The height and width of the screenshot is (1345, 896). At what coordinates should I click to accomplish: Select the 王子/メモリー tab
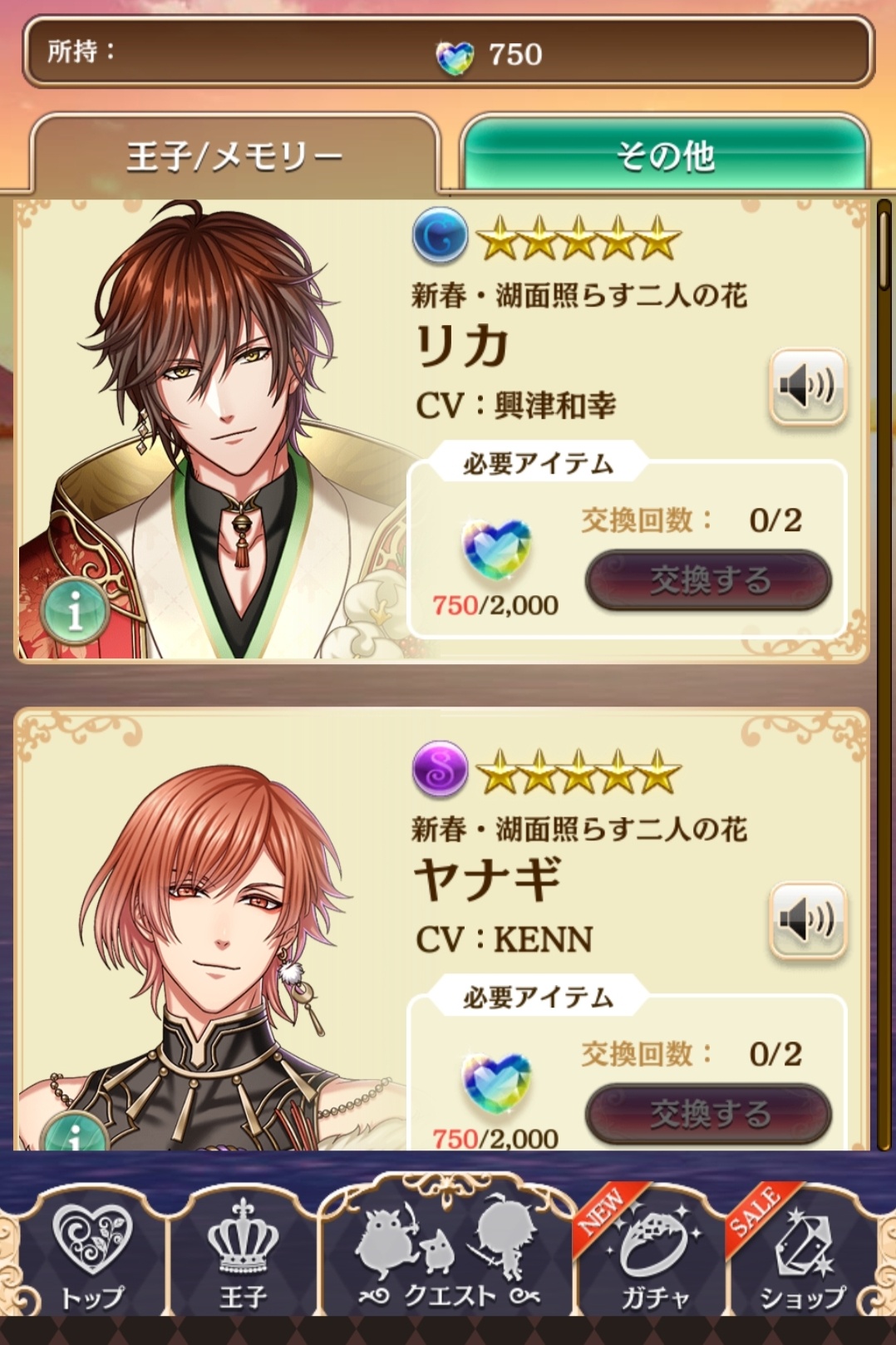pos(234,155)
